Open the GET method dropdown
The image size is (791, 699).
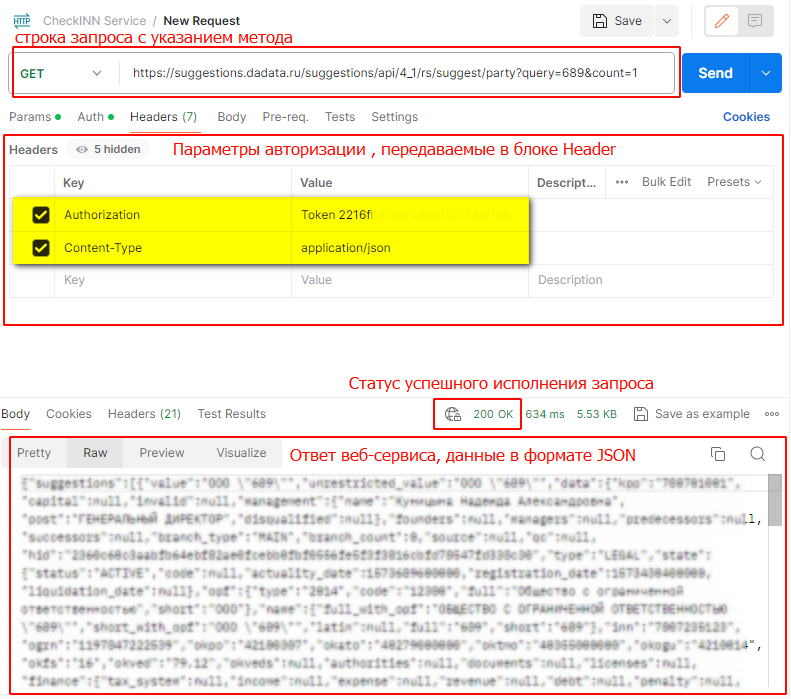(x=62, y=73)
